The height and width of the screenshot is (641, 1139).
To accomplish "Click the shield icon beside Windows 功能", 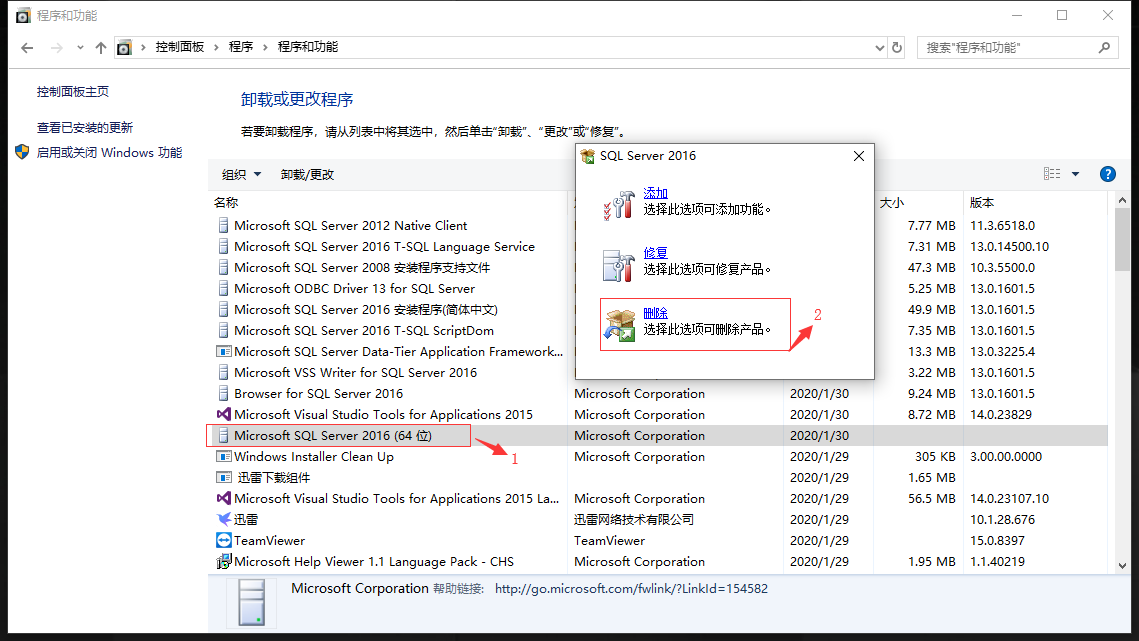I will pyautogui.click(x=22, y=152).
